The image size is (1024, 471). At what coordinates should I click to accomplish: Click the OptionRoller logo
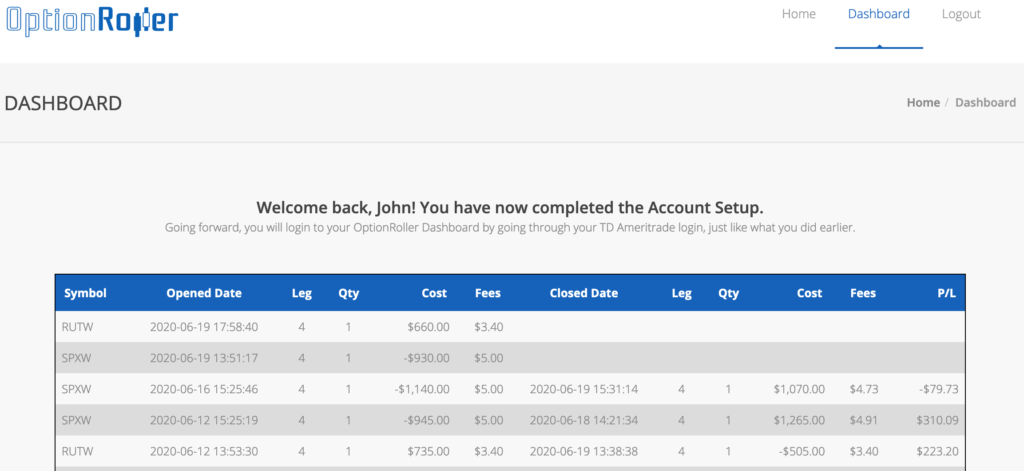point(92,22)
